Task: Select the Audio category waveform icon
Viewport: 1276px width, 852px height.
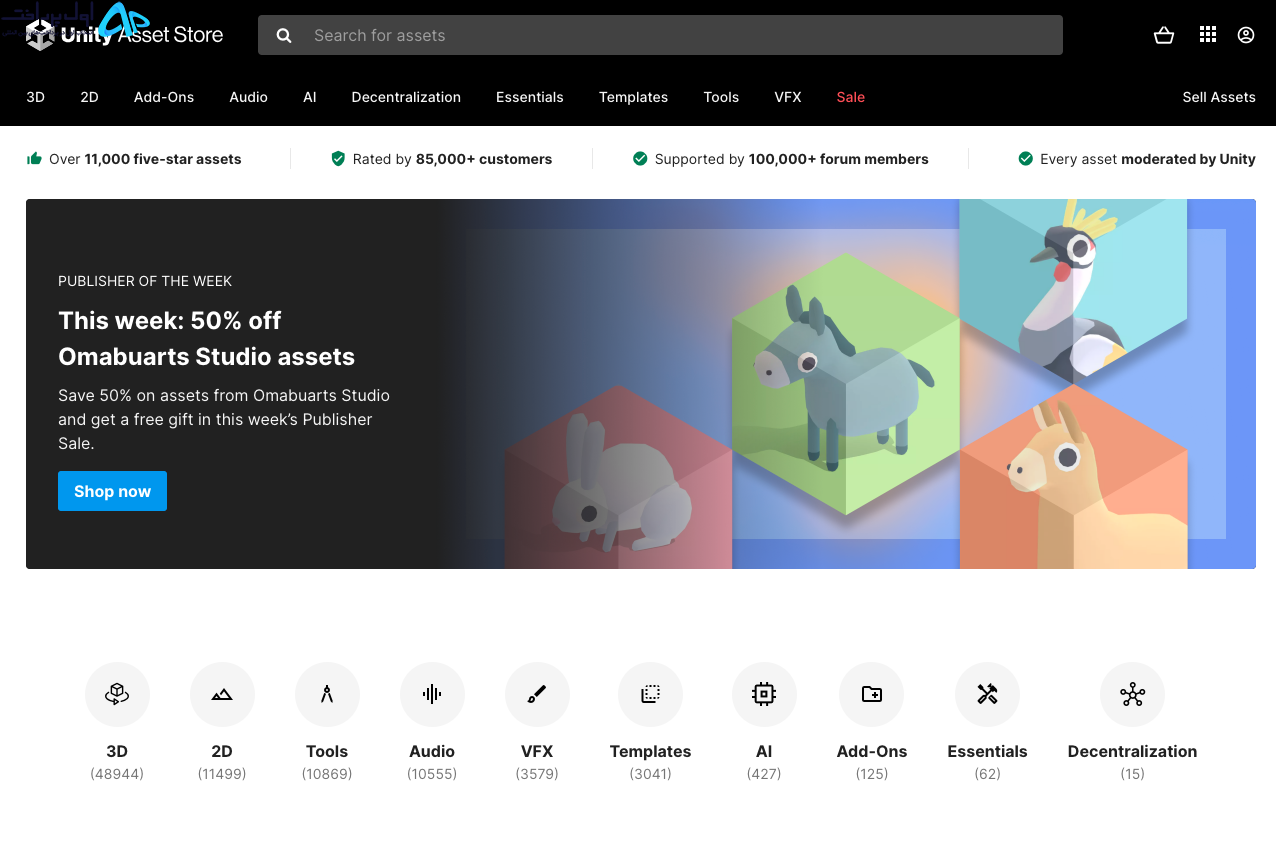Action: [432, 694]
